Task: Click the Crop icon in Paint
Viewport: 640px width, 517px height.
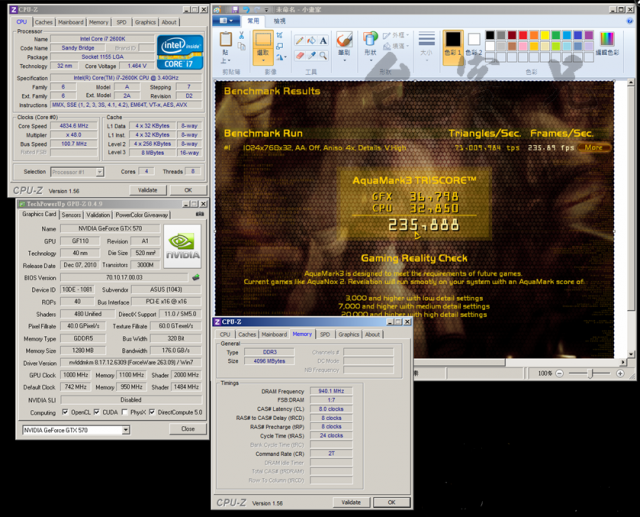Action: 280,36
